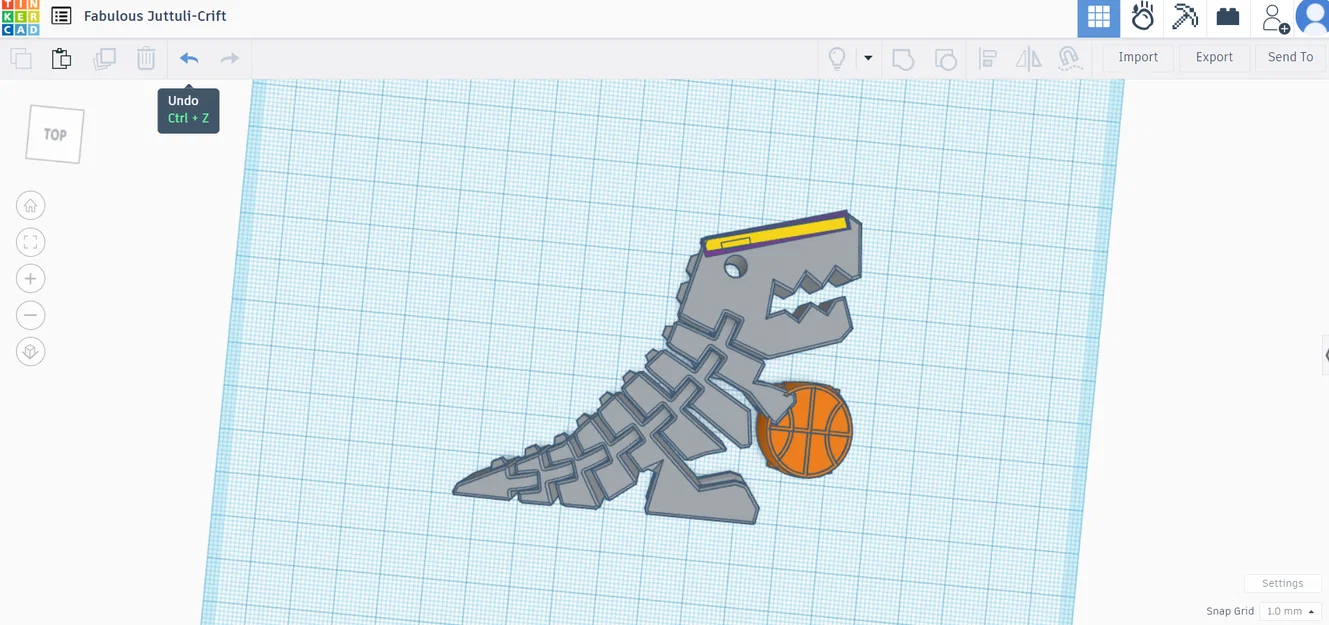Duplicate the selected object
Screen dimensions: 1329x625
click(104, 58)
